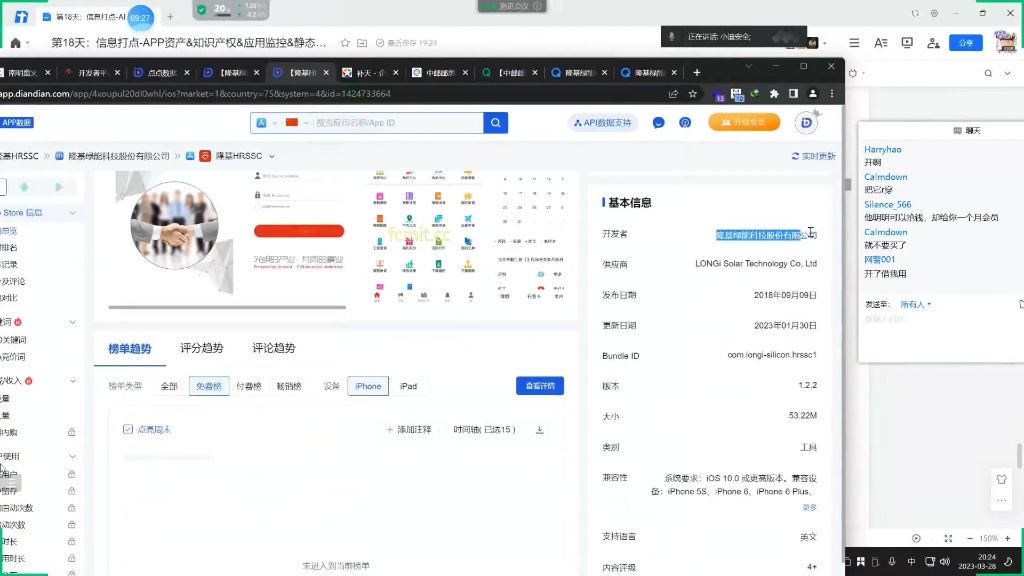
Task: Collapse the 收入 sidebar section
Action: tap(72, 381)
